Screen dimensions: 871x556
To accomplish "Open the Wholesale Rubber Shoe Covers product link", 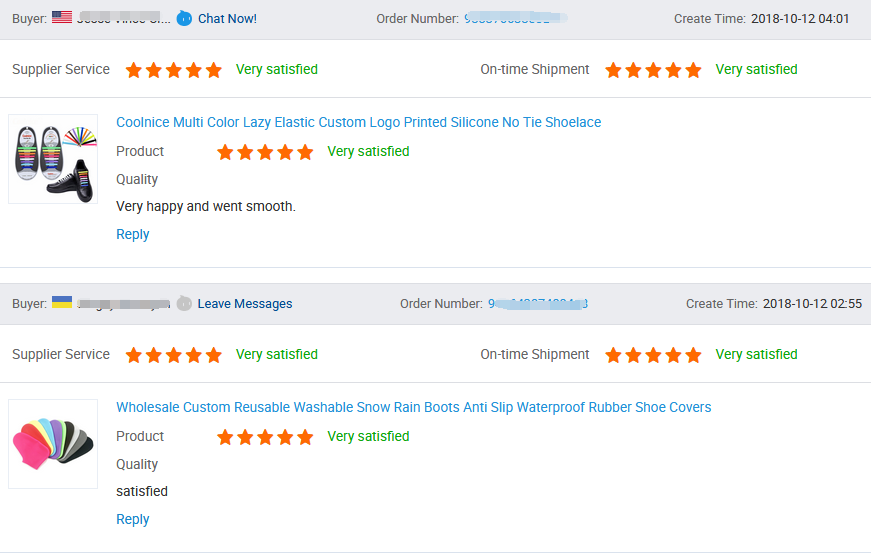I will 413,407.
